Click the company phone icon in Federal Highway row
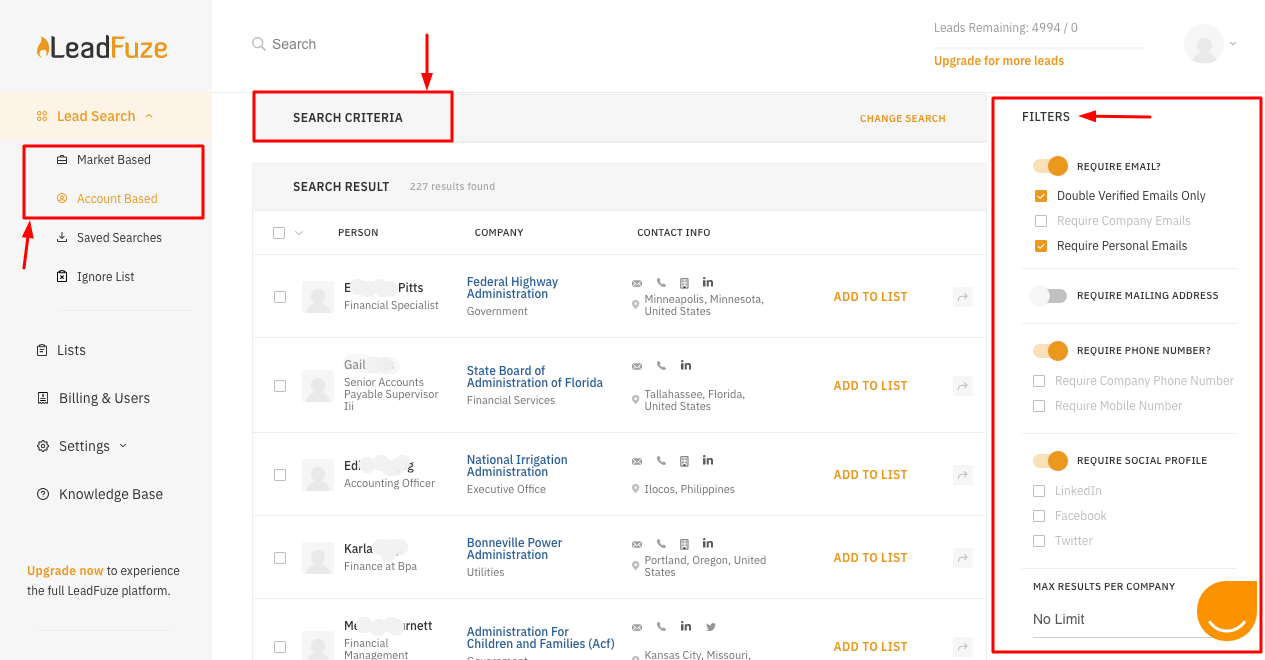Image resolution: width=1265 pixels, height=660 pixels. point(684,283)
